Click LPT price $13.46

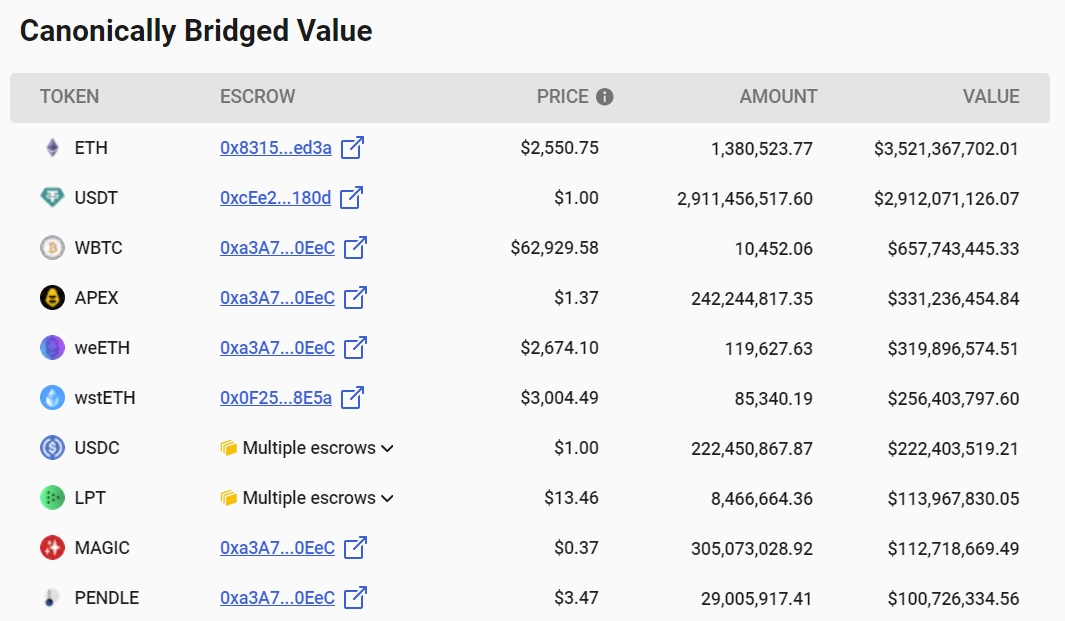pos(571,498)
